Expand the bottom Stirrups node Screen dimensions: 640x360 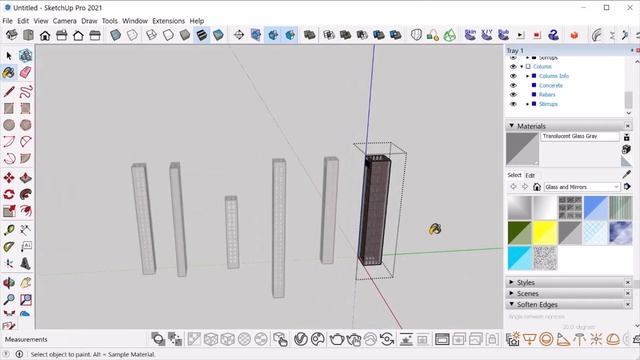coord(527,104)
